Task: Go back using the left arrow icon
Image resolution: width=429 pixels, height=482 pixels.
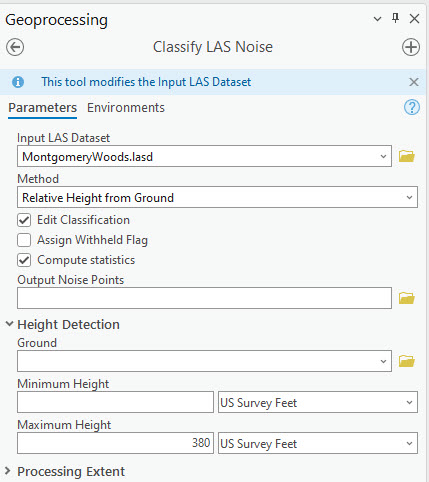Action: click(15, 47)
